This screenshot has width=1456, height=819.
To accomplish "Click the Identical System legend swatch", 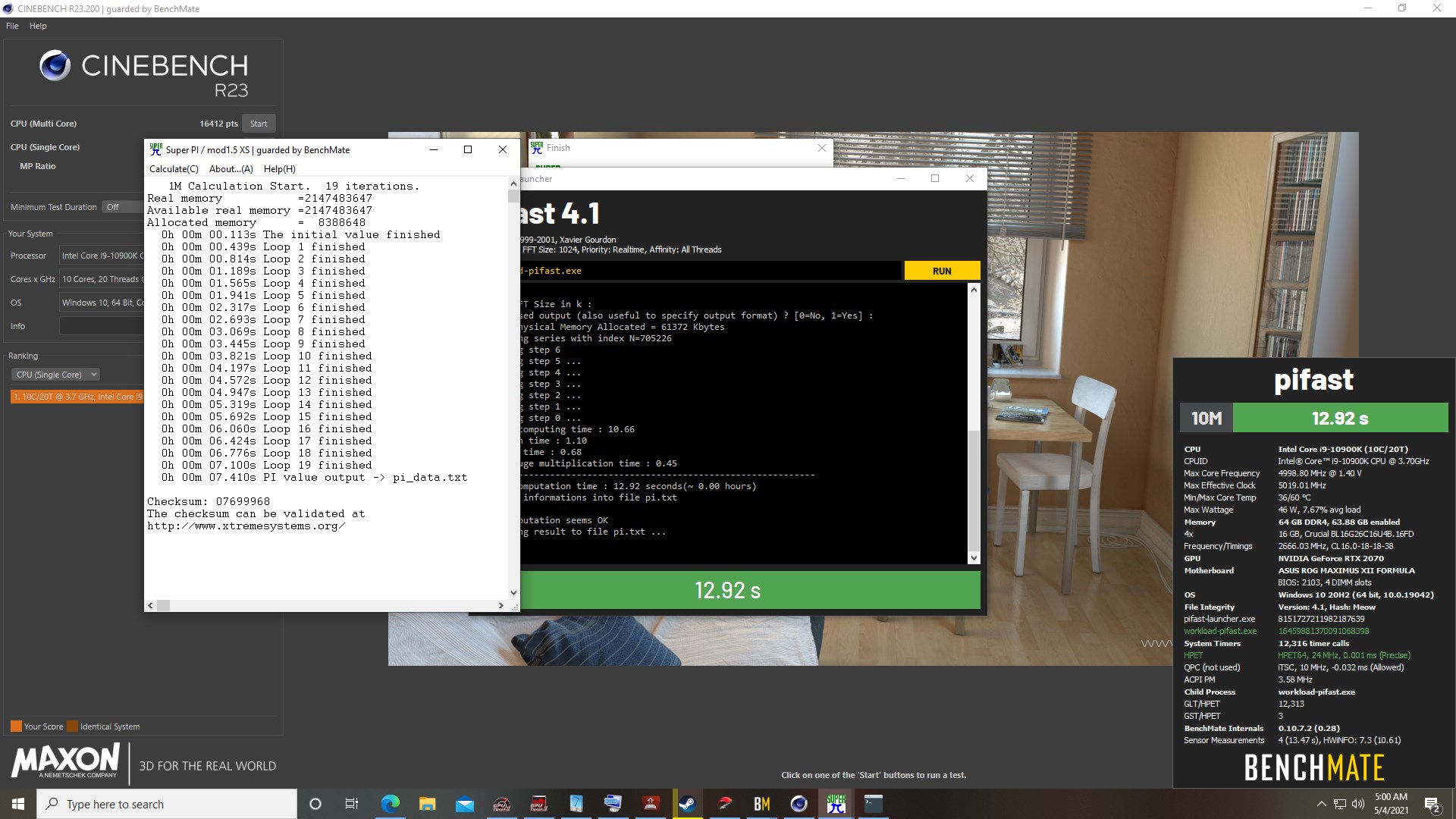I will click(x=72, y=726).
